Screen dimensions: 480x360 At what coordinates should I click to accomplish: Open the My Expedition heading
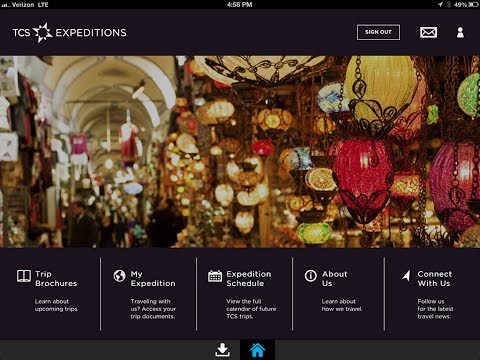click(153, 279)
